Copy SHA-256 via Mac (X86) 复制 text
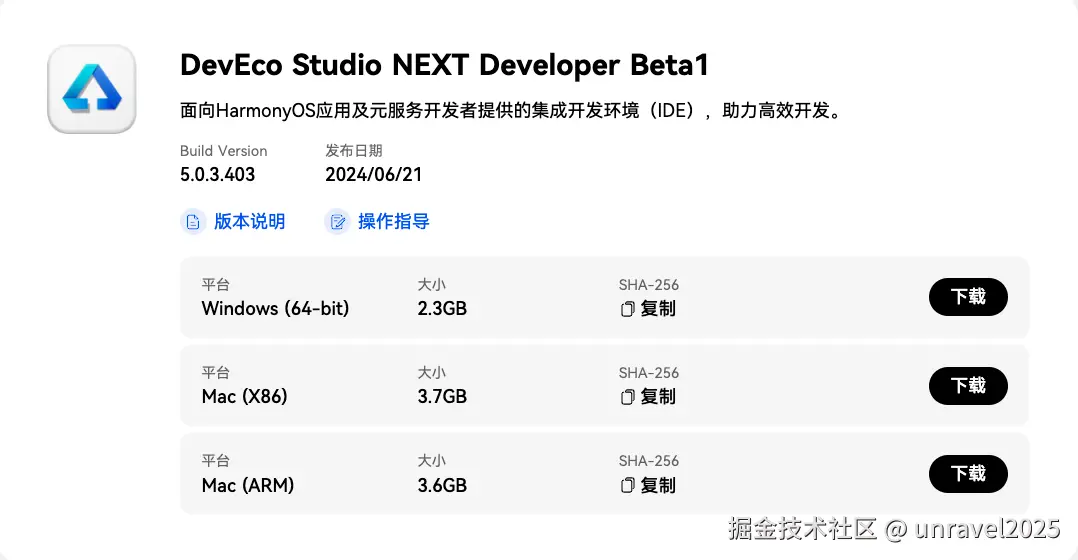 click(658, 397)
